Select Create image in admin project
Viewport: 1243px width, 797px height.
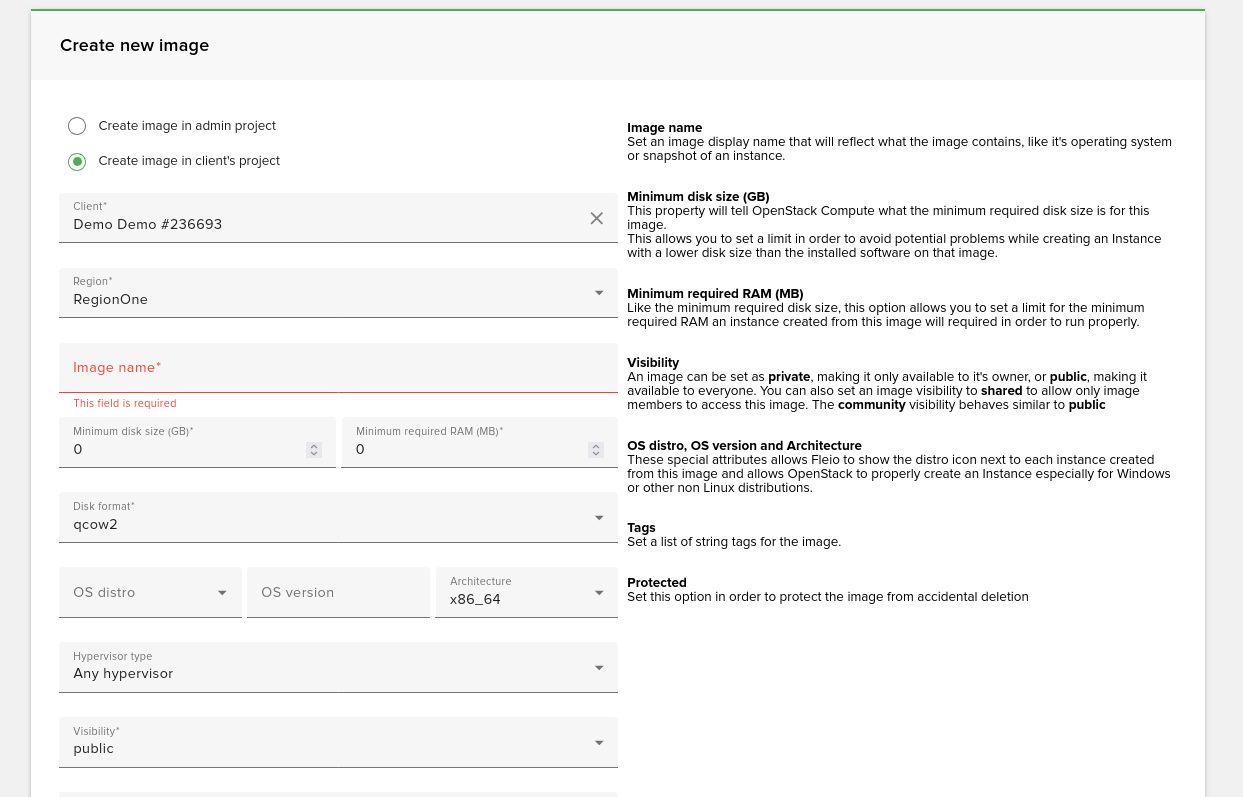[77, 126]
